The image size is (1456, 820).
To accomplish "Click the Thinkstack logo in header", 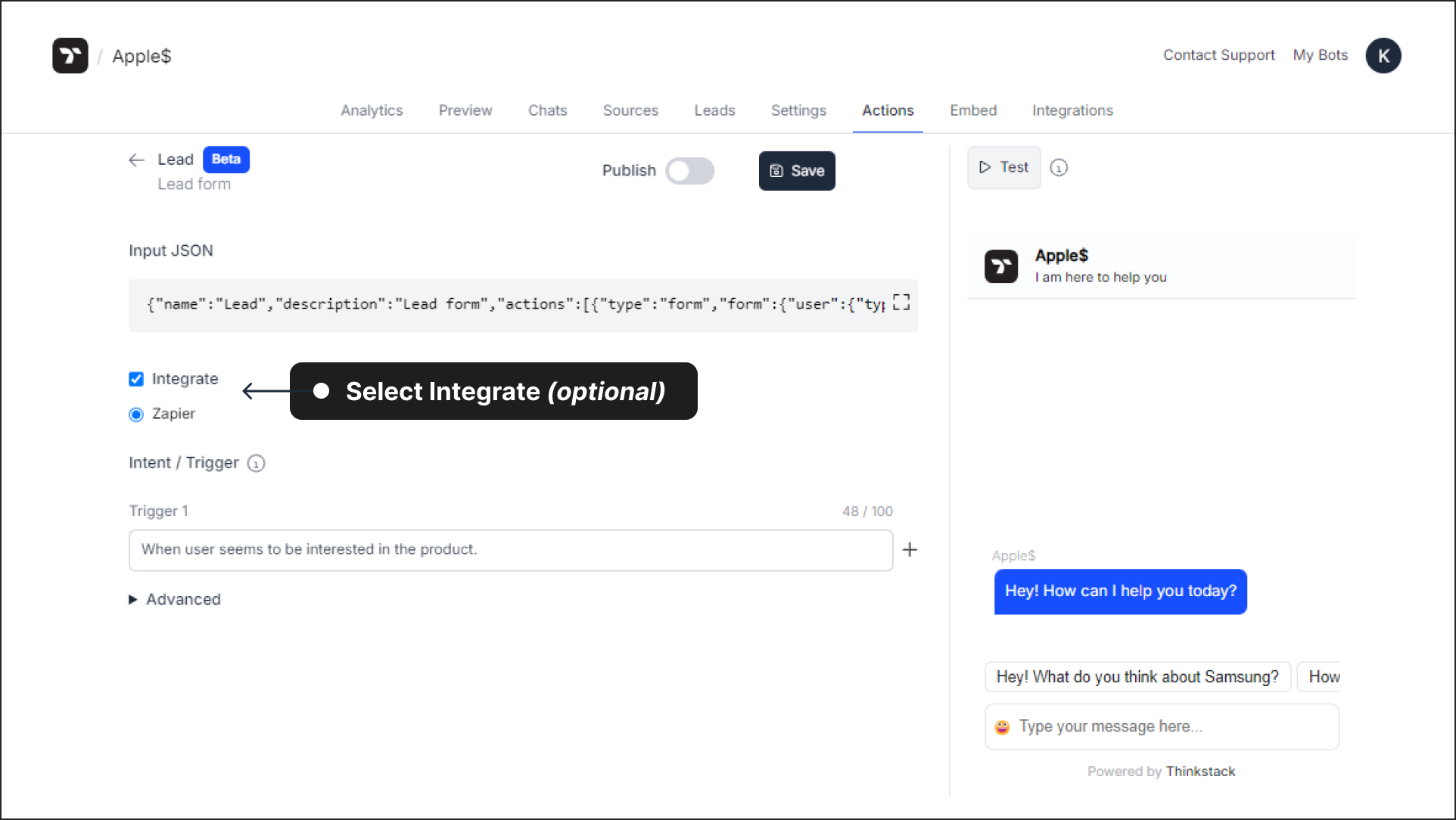I will point(70,56).
